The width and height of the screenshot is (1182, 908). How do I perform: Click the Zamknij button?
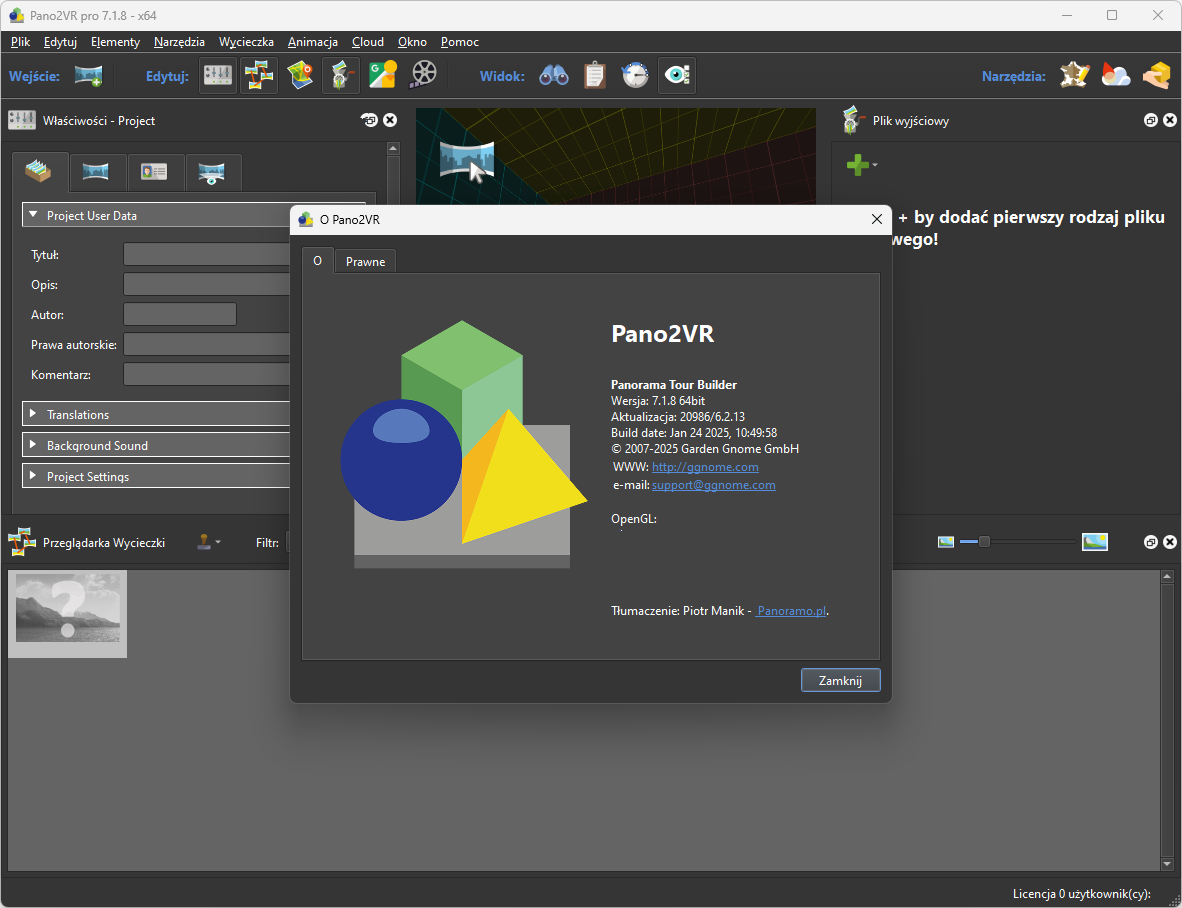click(841, 680)
